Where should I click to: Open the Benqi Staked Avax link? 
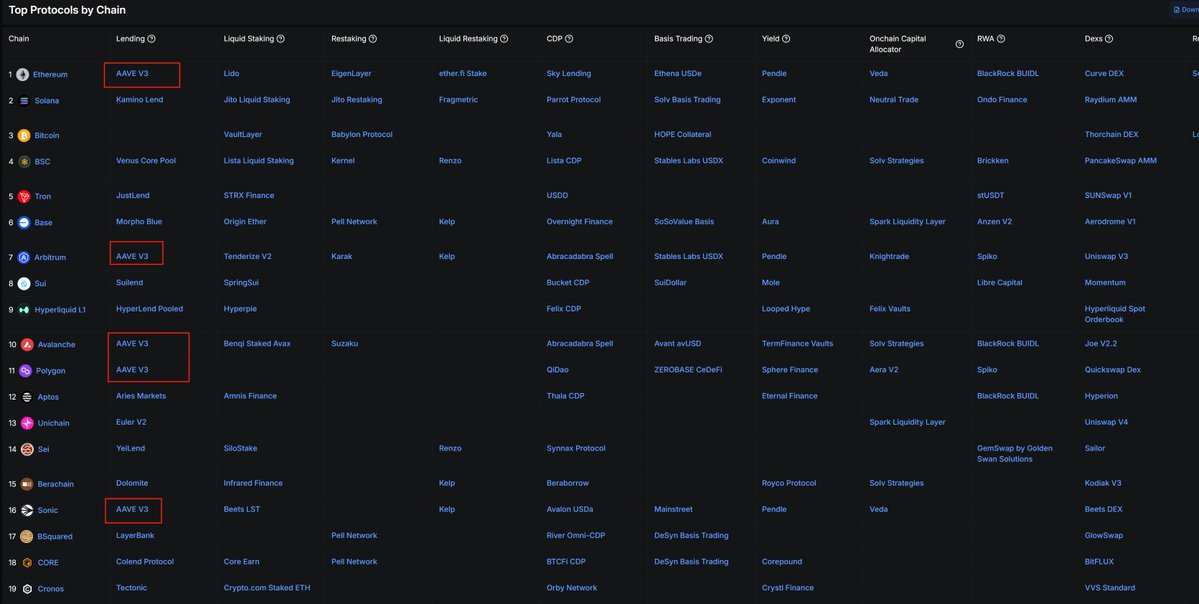pos(258,344)
